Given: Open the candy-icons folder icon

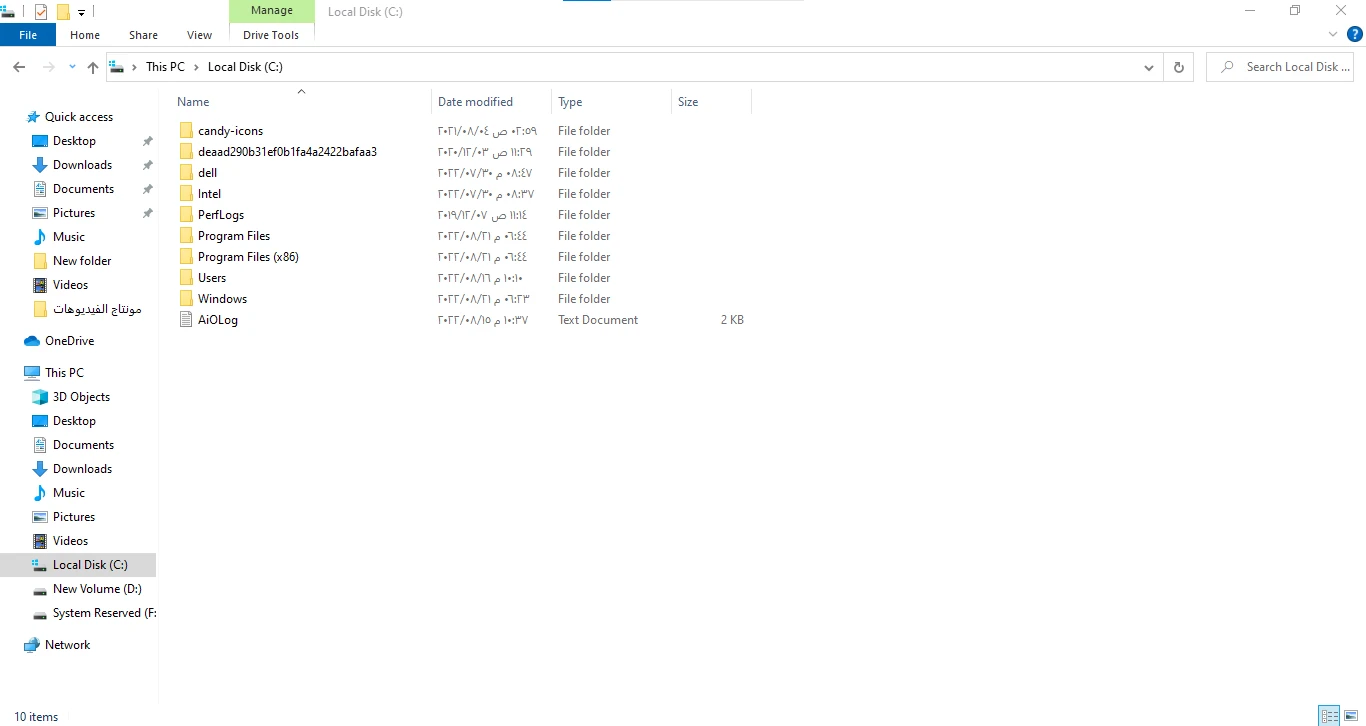Looking at the screenshot, I should [186, 131].
